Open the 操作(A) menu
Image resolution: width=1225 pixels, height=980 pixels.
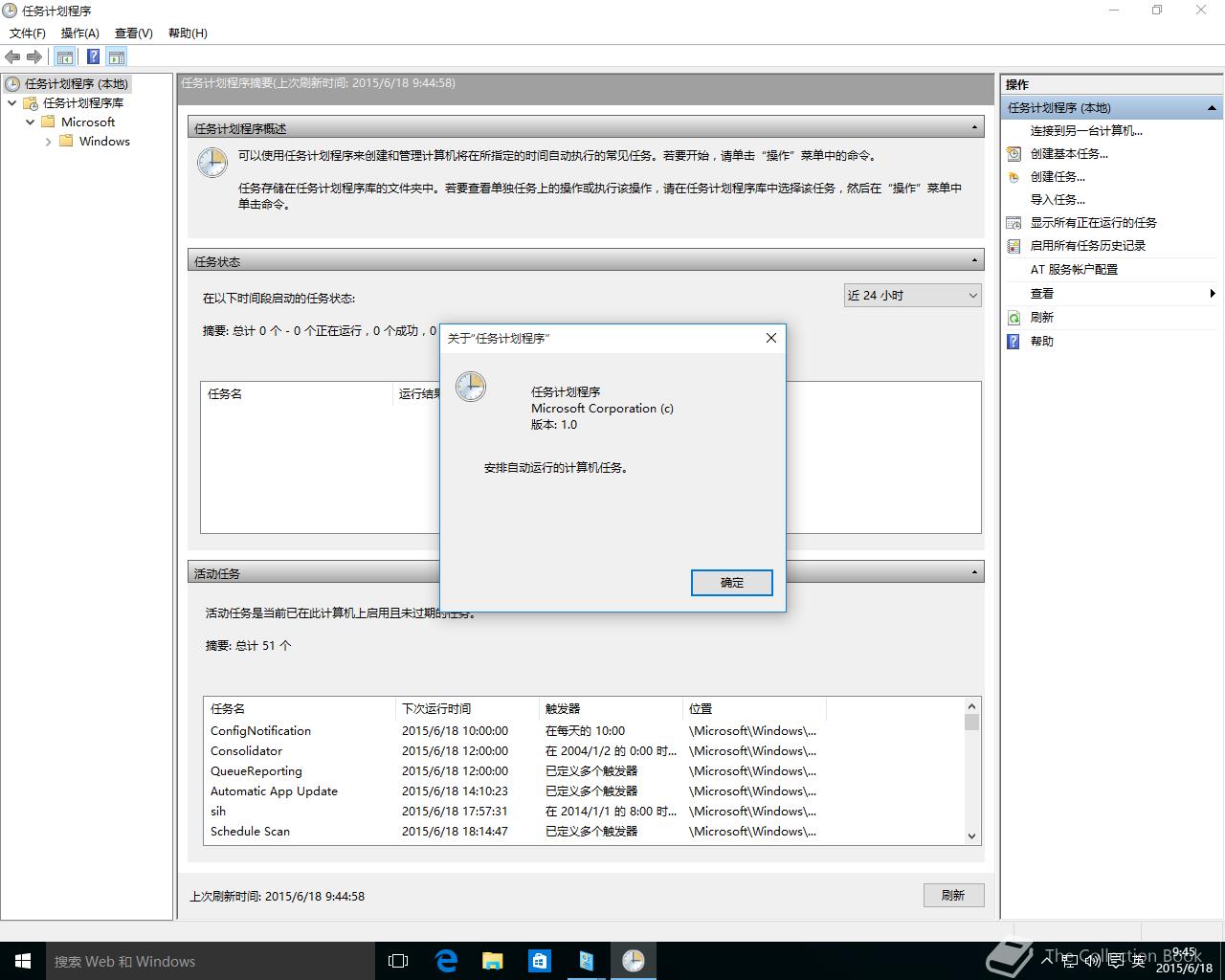pos(79,33)
